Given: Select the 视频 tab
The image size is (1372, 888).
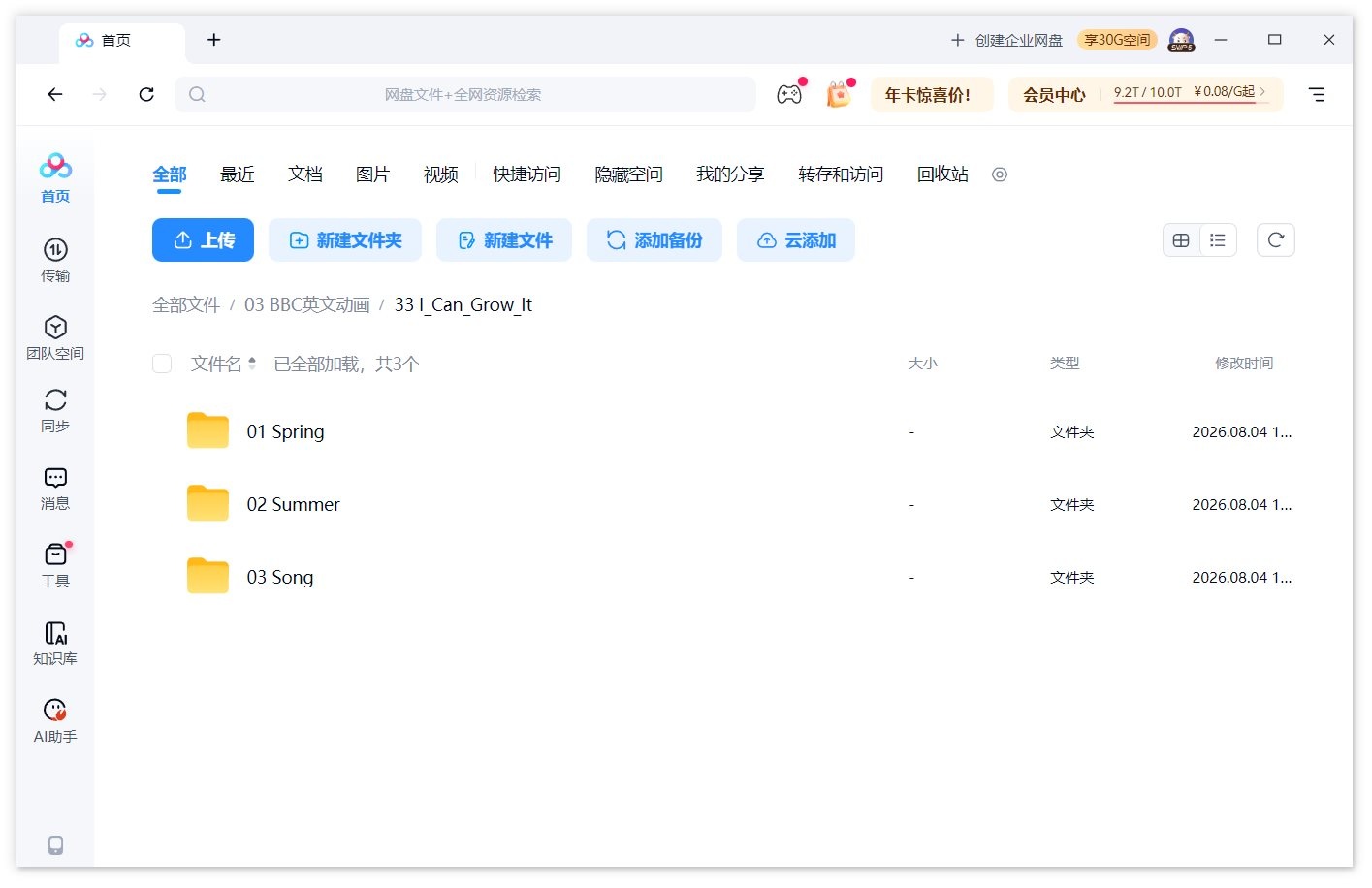Looking at the screenshot, I should tap(441, 174).
